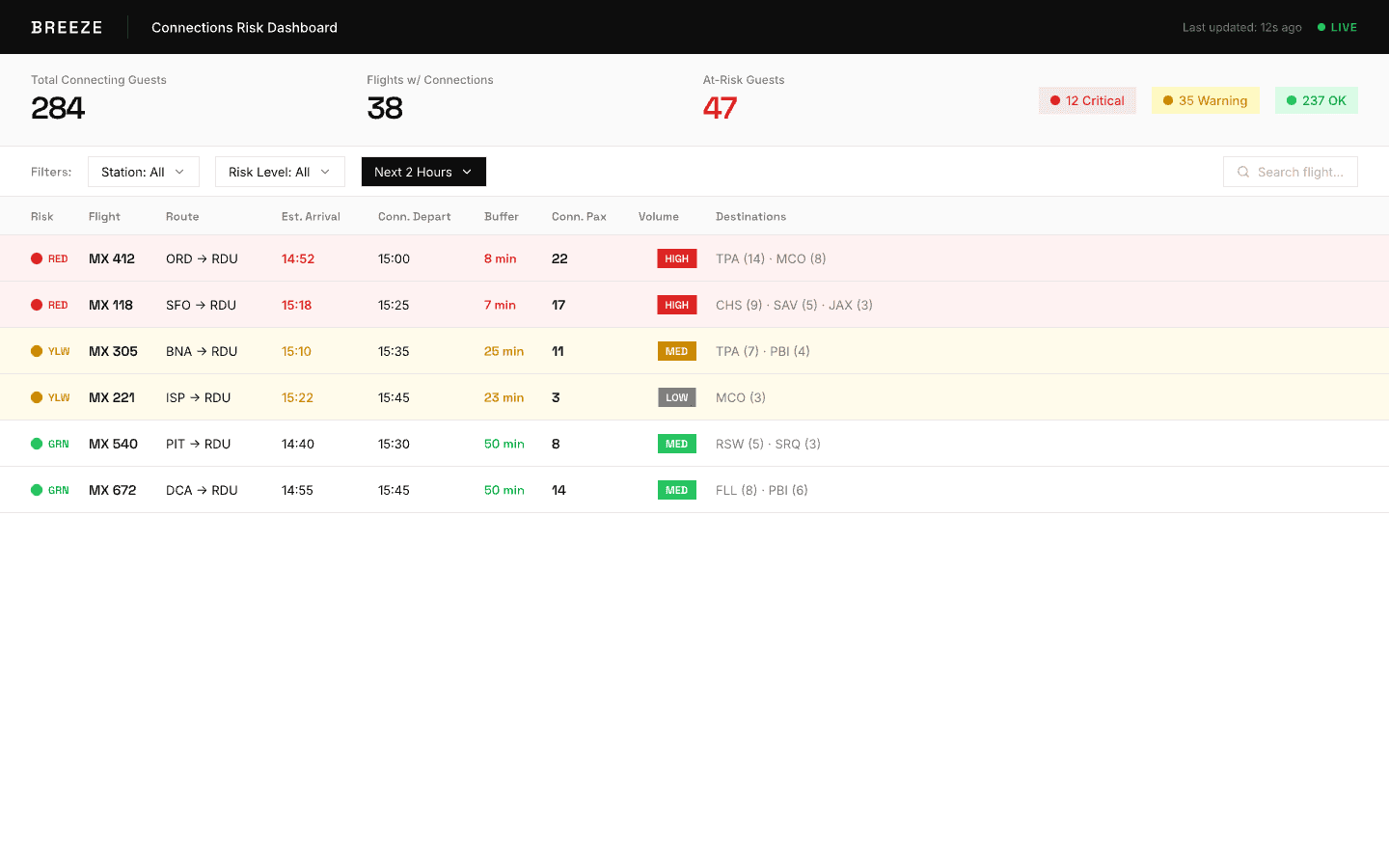Open flight MX 305
Viewport: 1389px width, 868px height.
pos(113,351)
